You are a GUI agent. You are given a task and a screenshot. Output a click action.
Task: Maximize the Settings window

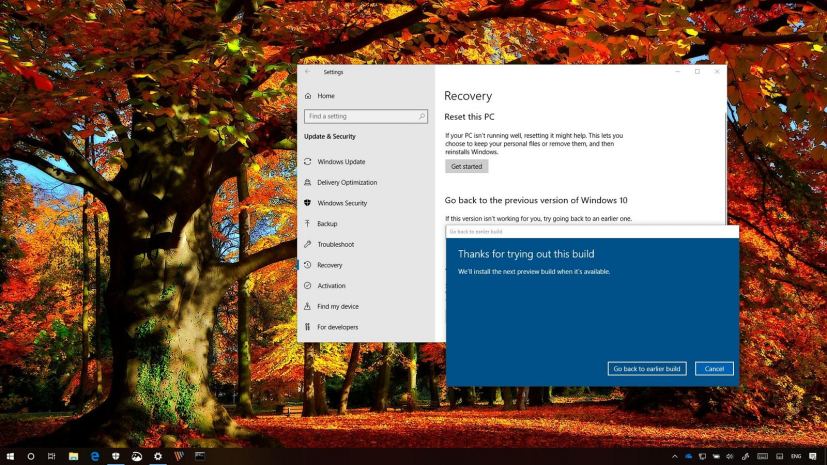697,72
